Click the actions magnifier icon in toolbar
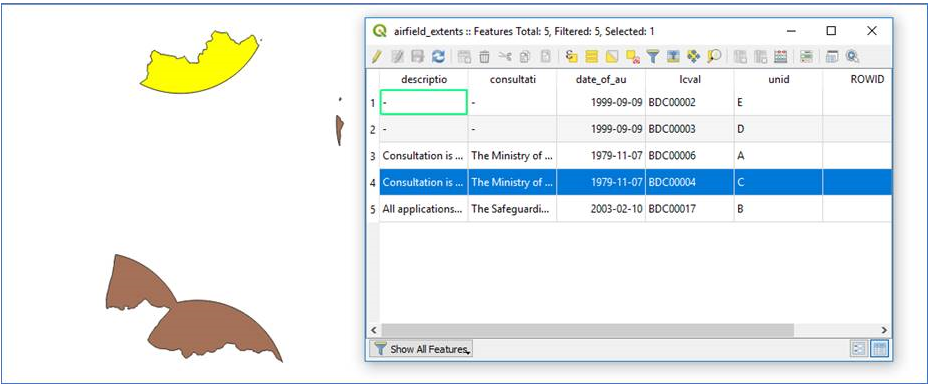Viewport: 930px width, 386px height. click(x=853, y=56)
